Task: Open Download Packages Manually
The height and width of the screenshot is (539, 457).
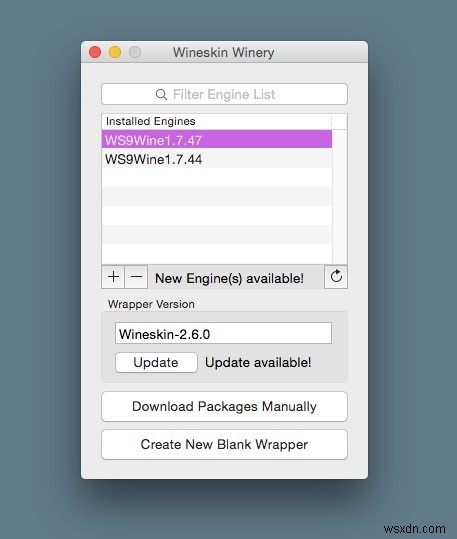Action: pyautogui.click(x=224, y=406)
